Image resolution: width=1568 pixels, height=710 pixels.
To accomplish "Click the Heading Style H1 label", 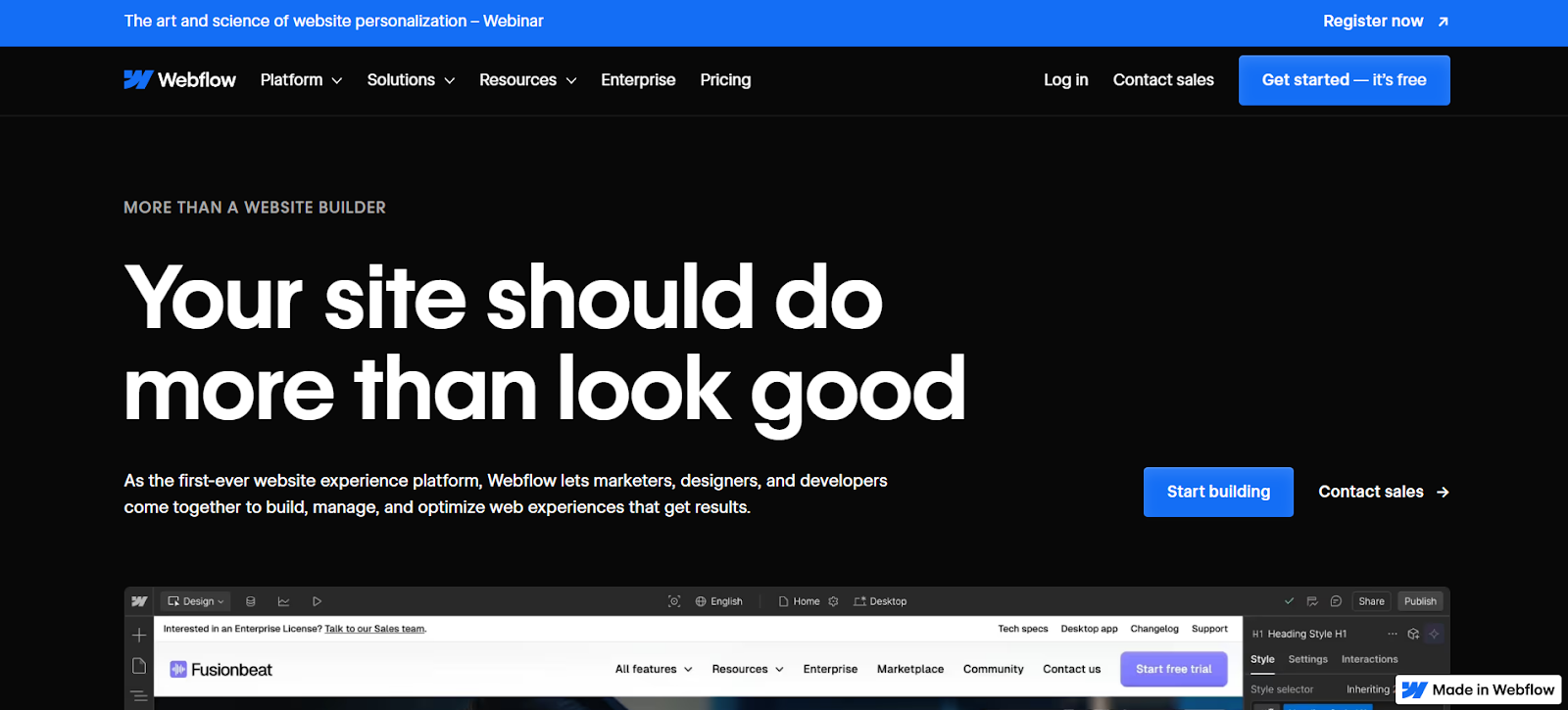I will [1306, 634].
